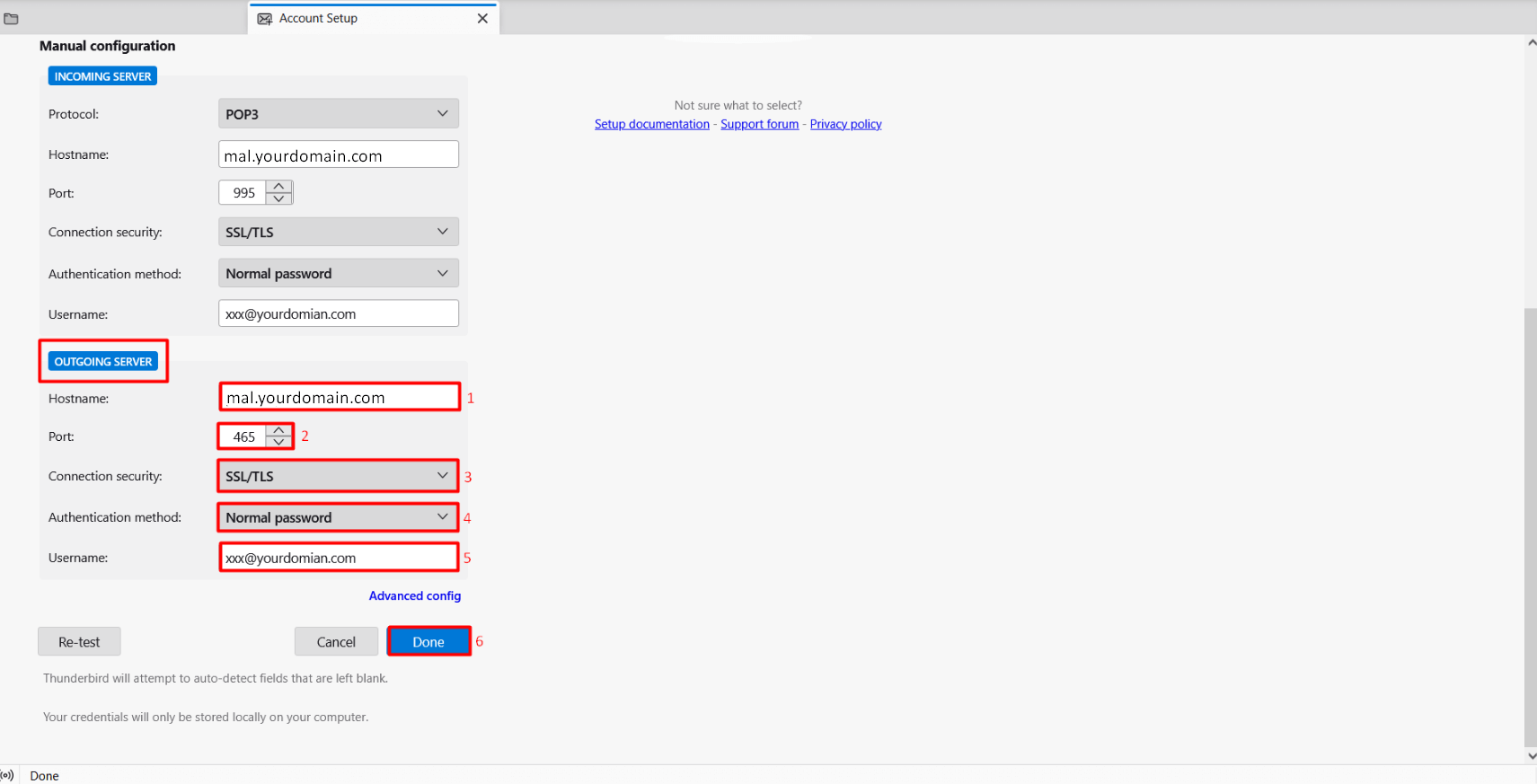1537x784 pixels.
Task: Expand outgoing Connection security SSL/TLS dropdown
Action: click(x=338, y=476)
